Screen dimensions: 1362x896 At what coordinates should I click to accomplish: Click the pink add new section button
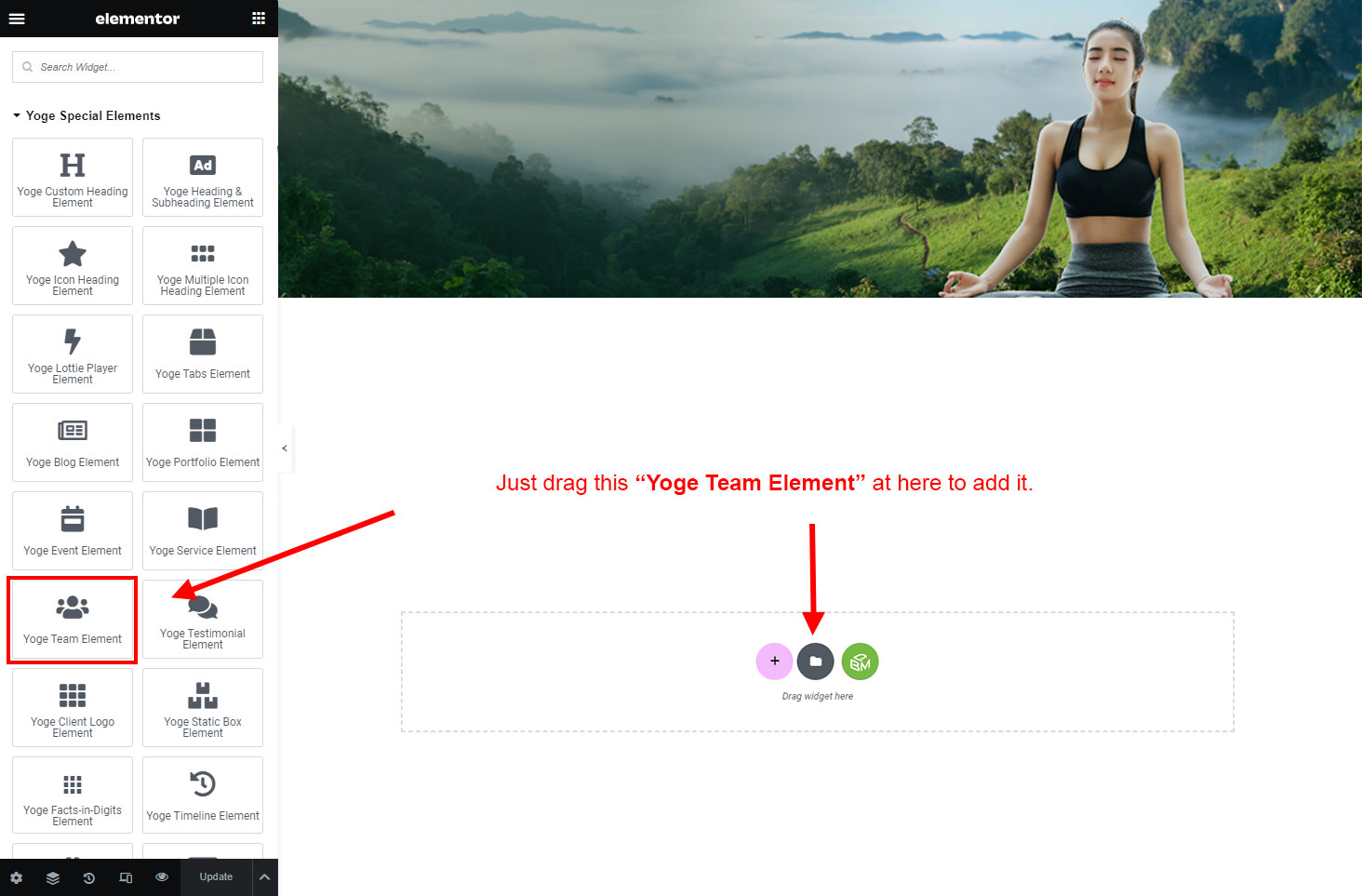click(774, 662)
